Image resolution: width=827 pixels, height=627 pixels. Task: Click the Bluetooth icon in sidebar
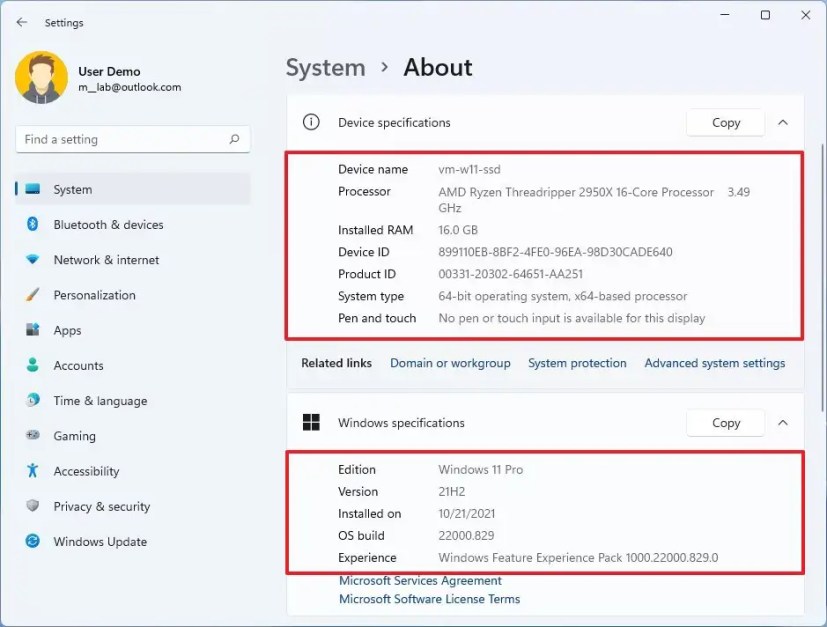(x=33, y=224)
